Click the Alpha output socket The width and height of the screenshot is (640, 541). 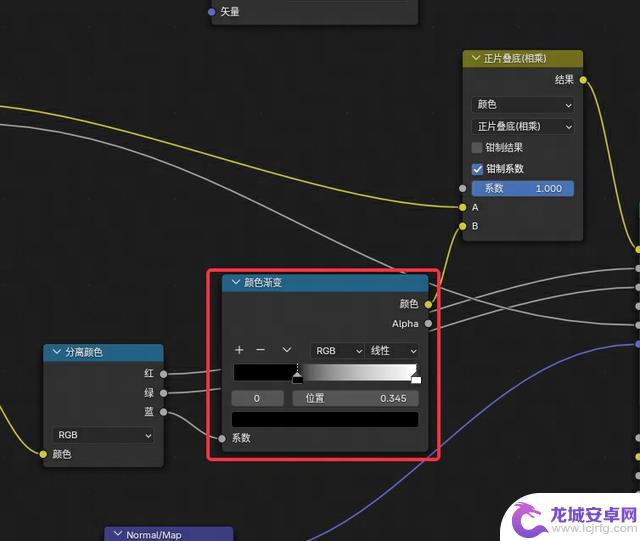428,323
